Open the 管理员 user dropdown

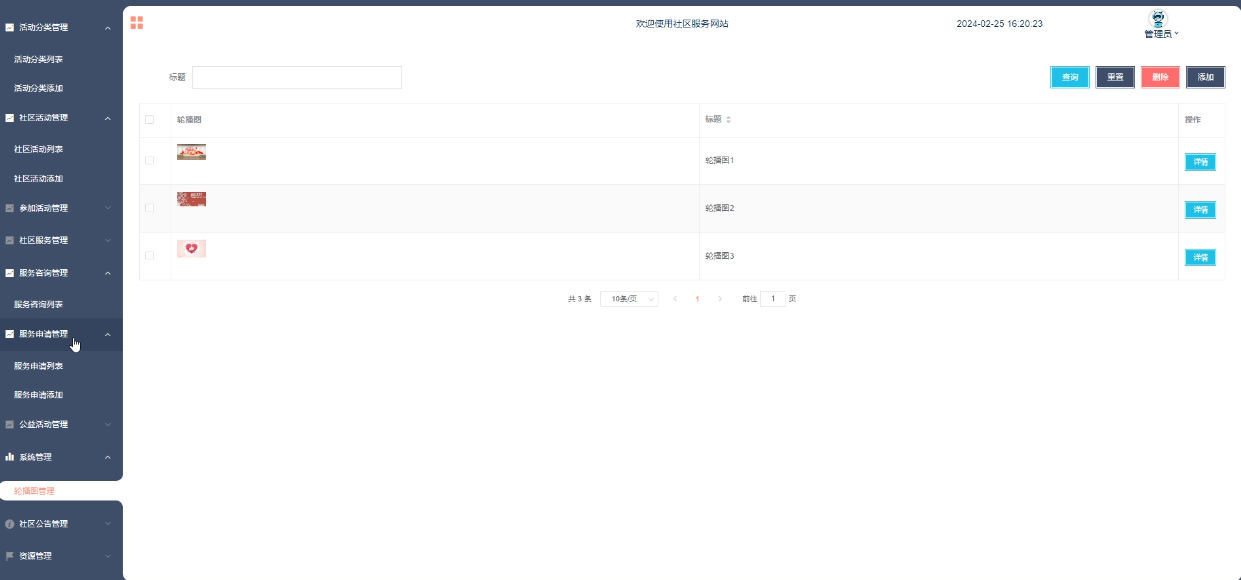[1161, 34]
